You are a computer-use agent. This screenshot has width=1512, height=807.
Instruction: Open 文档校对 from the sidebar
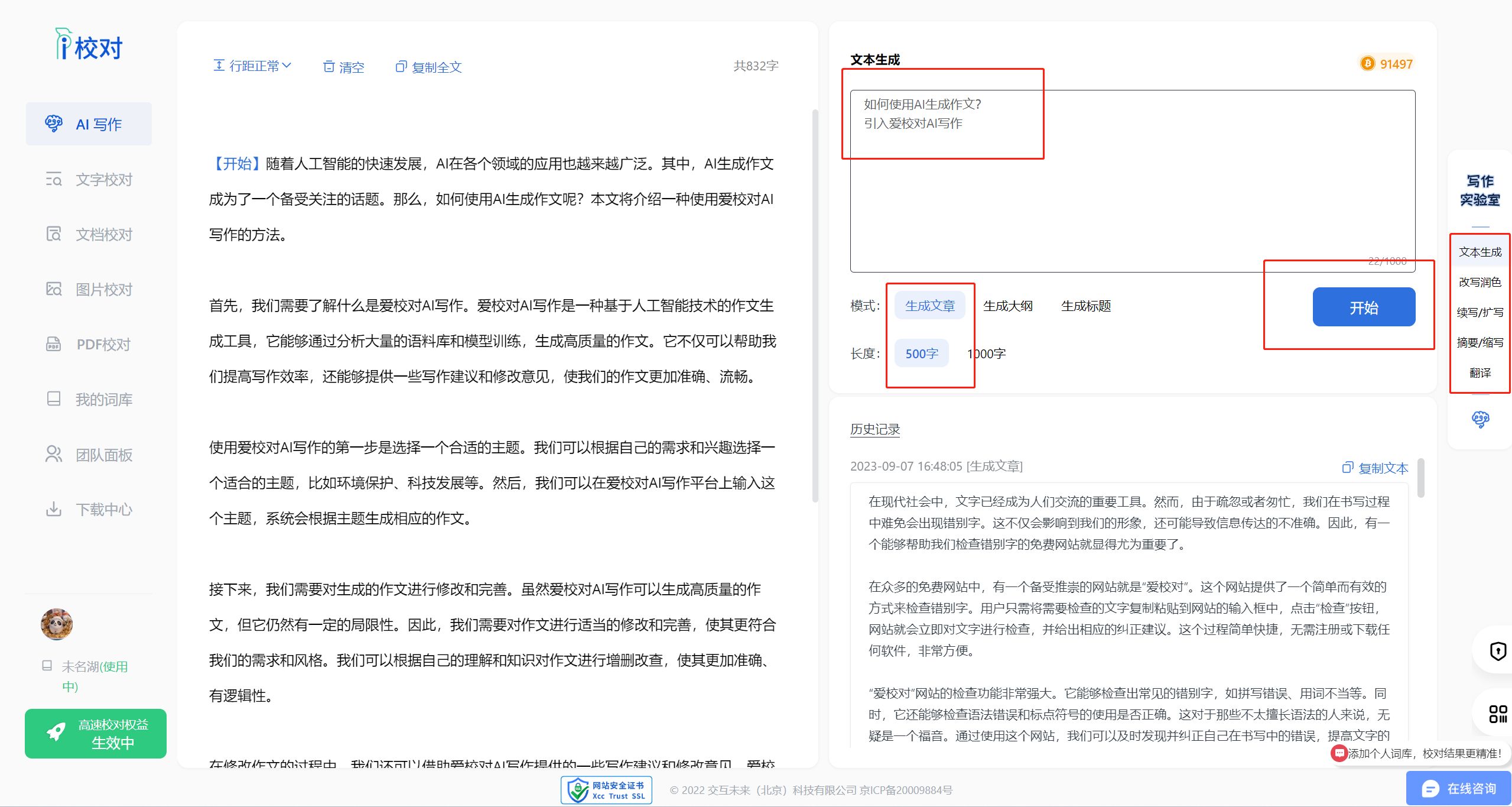[103, 235]
